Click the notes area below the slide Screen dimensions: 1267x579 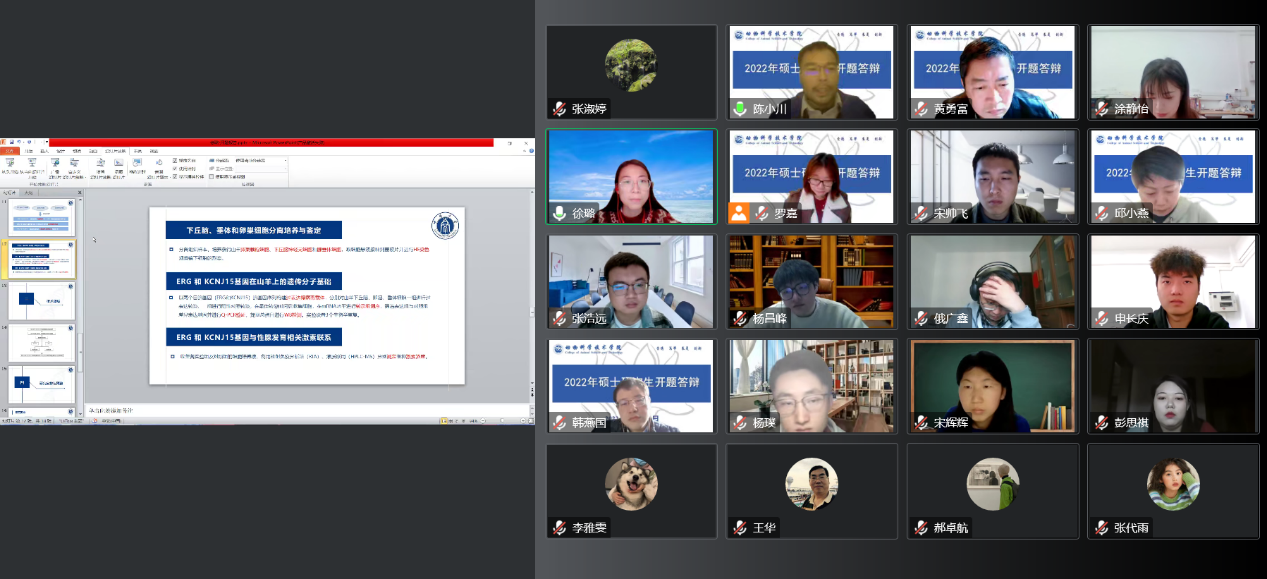click(x=300, y=410)
